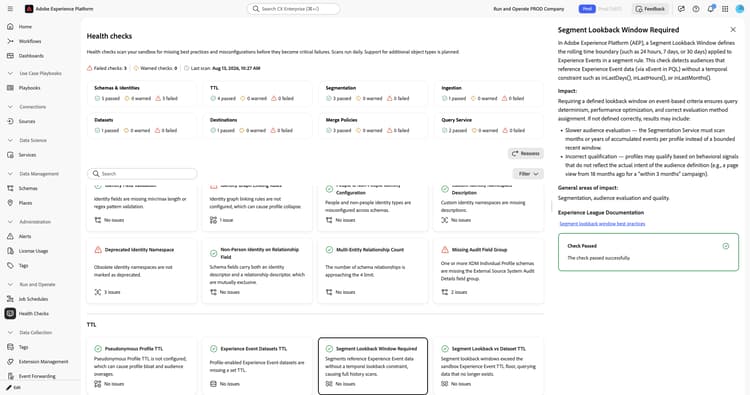The width and height of the screenshot is (750, 395).
Task: Open Alerts under Administration
Action: pos(25,236)
